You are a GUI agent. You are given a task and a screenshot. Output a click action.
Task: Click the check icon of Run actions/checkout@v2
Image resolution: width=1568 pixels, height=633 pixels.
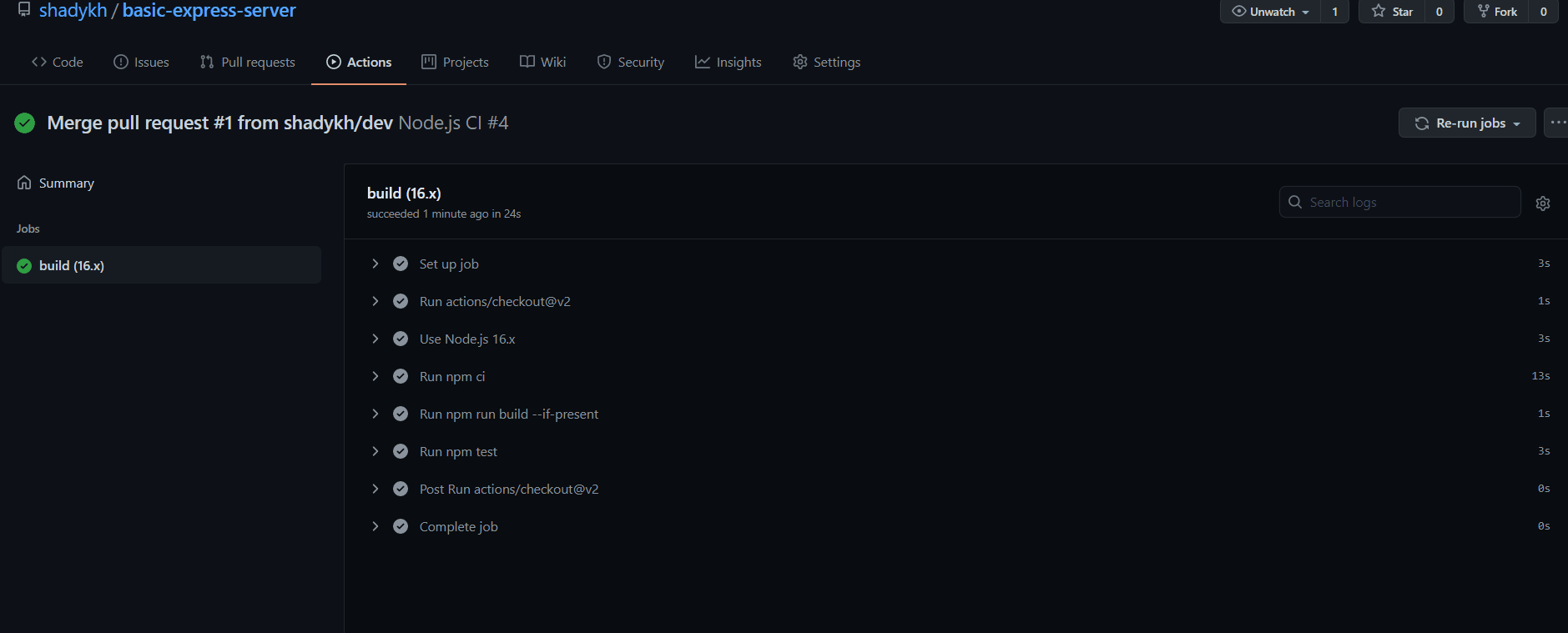pyautogui.click(x=401, y=301)
